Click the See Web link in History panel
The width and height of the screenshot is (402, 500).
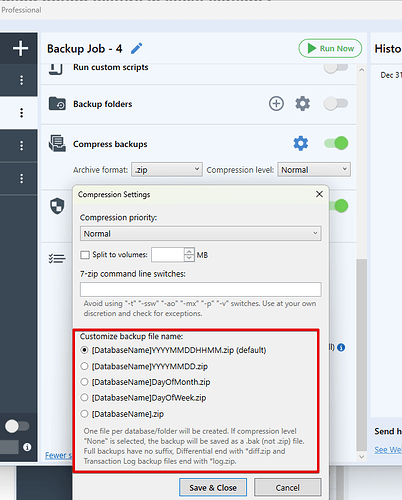(388, 450)
